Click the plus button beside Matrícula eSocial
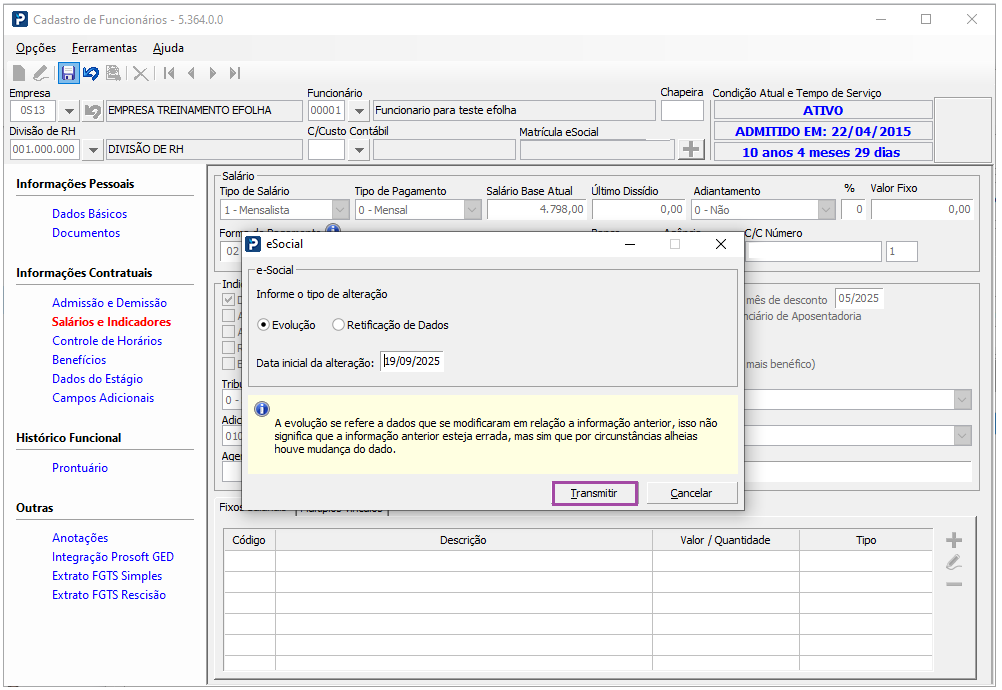The image size is (1002, 690). (x=691, y=149)
